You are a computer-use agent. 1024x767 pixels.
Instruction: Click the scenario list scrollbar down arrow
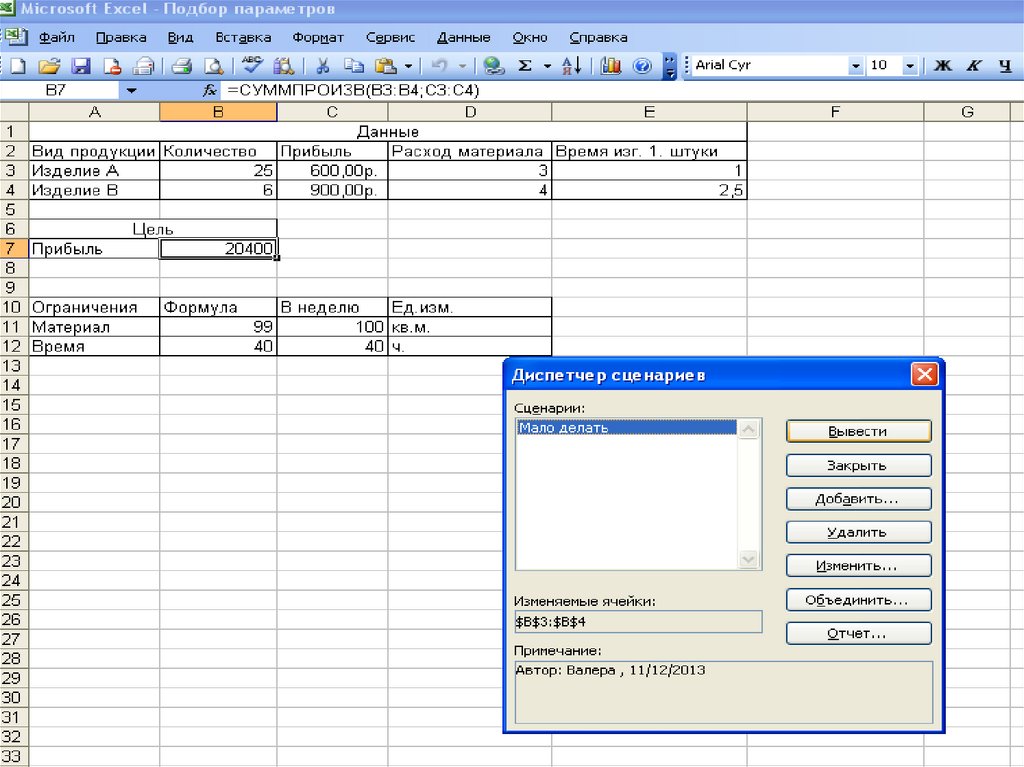point(749,561)
